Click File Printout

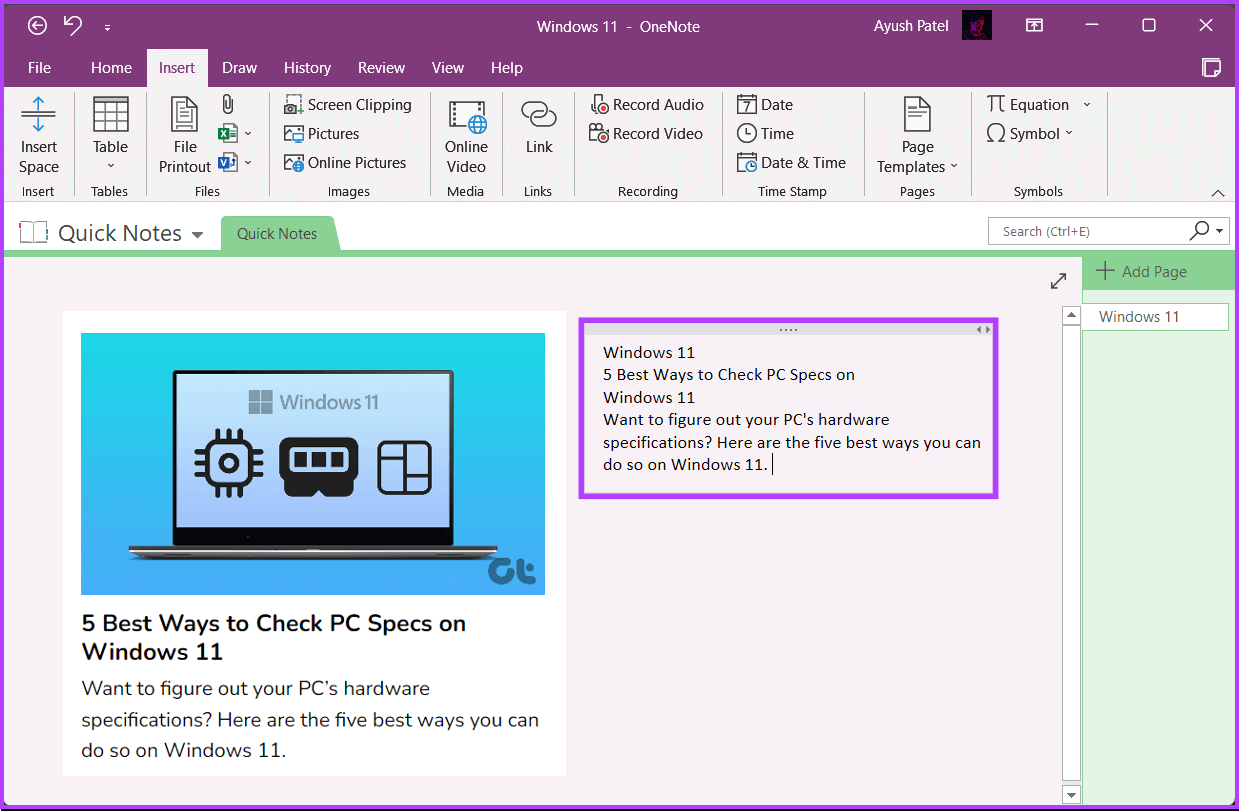pyautogui.click(x=185, y=136)
